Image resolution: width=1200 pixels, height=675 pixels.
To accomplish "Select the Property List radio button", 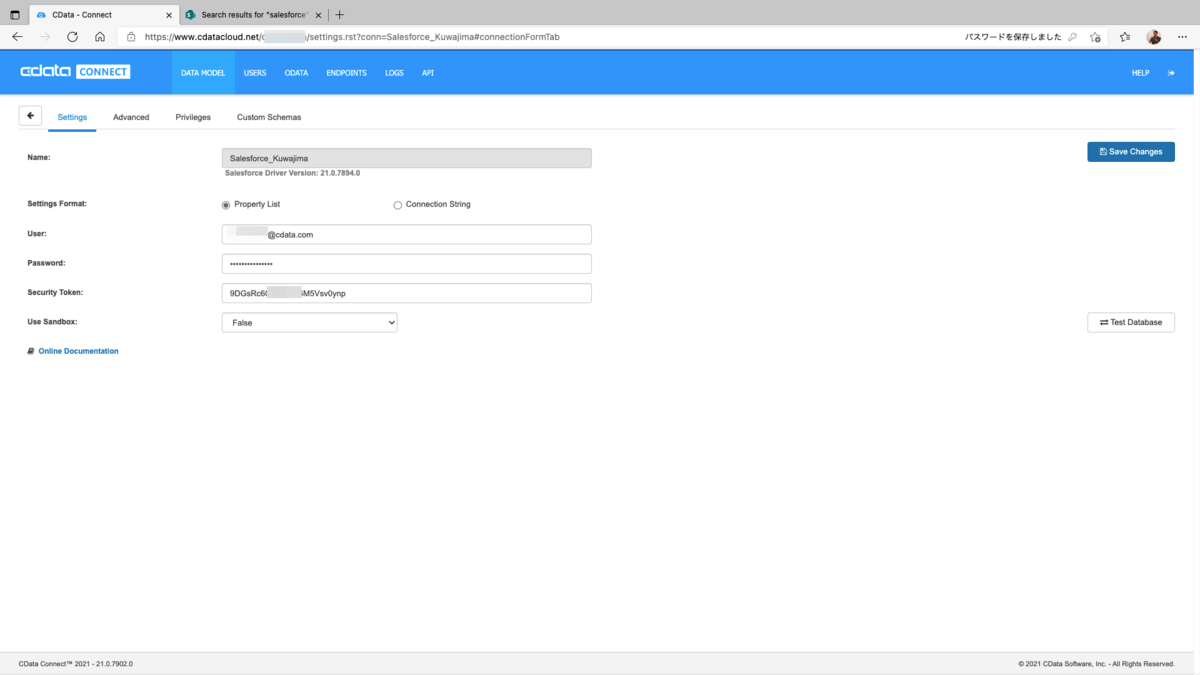I will 226,205.
